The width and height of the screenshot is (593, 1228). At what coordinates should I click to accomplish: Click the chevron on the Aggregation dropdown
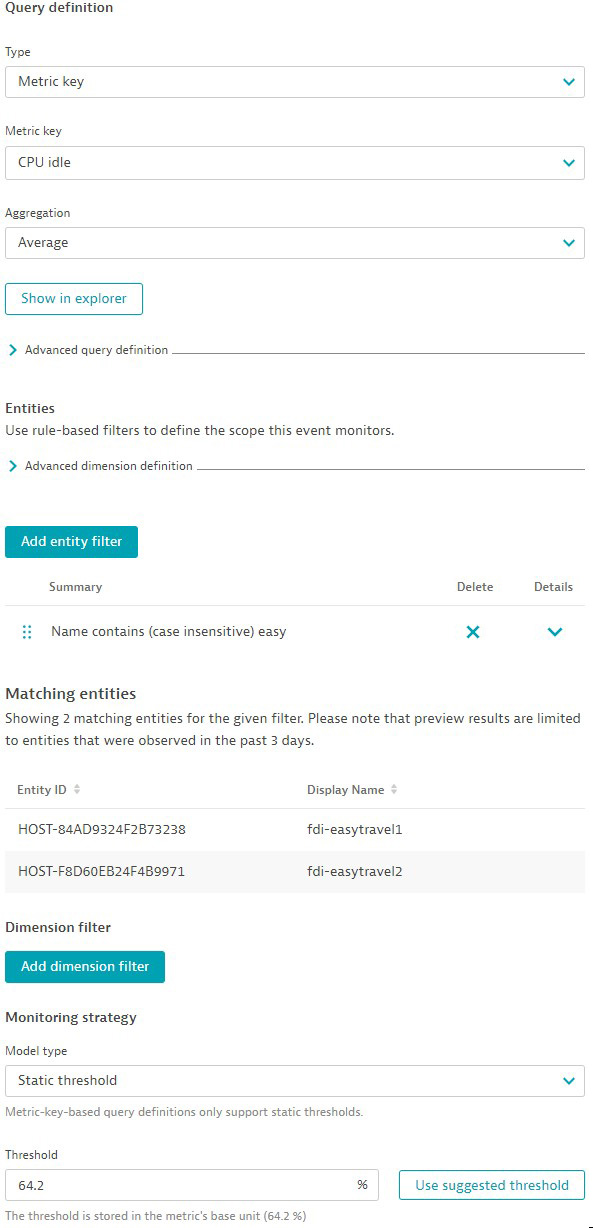568,243
